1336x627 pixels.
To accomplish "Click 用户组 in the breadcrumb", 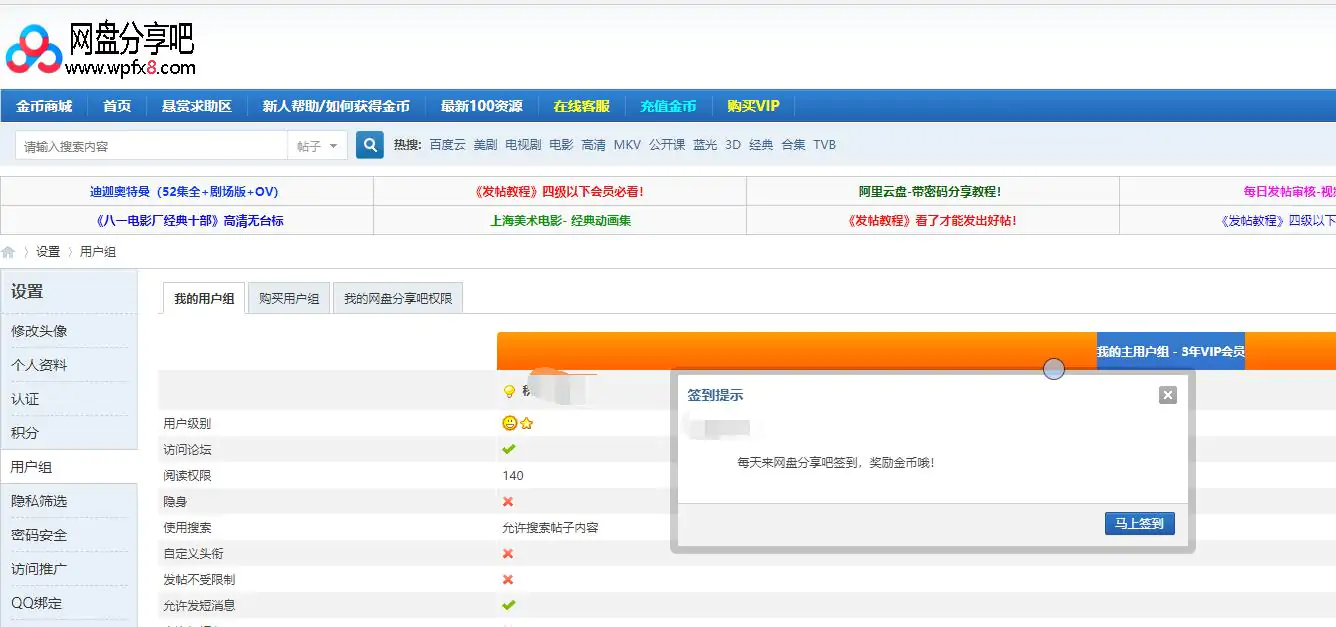I will [98, 252].
